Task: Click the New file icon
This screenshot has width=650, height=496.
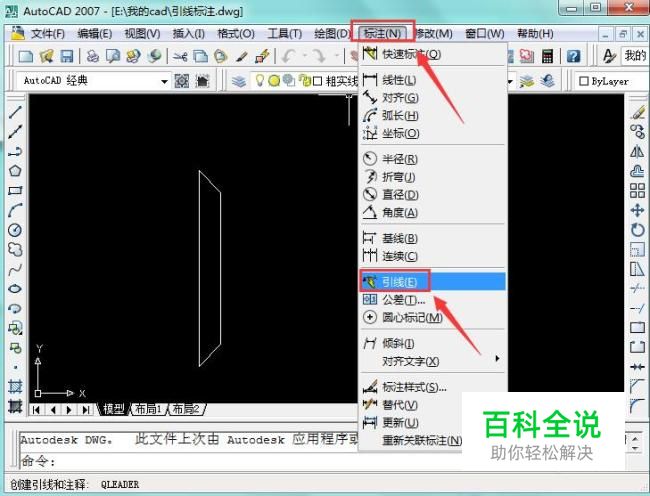Action: click(x=26, y=56)
